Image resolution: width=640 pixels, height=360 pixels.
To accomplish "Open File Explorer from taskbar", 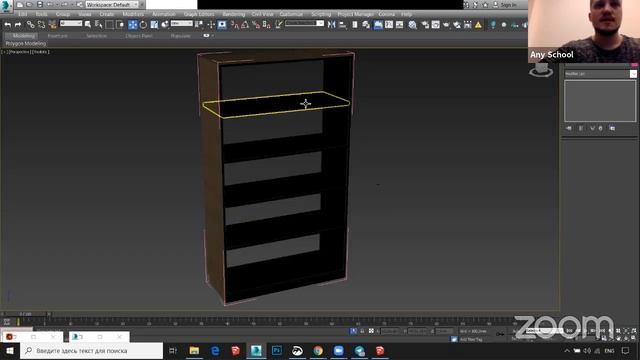I will click(x=194, y=351).
